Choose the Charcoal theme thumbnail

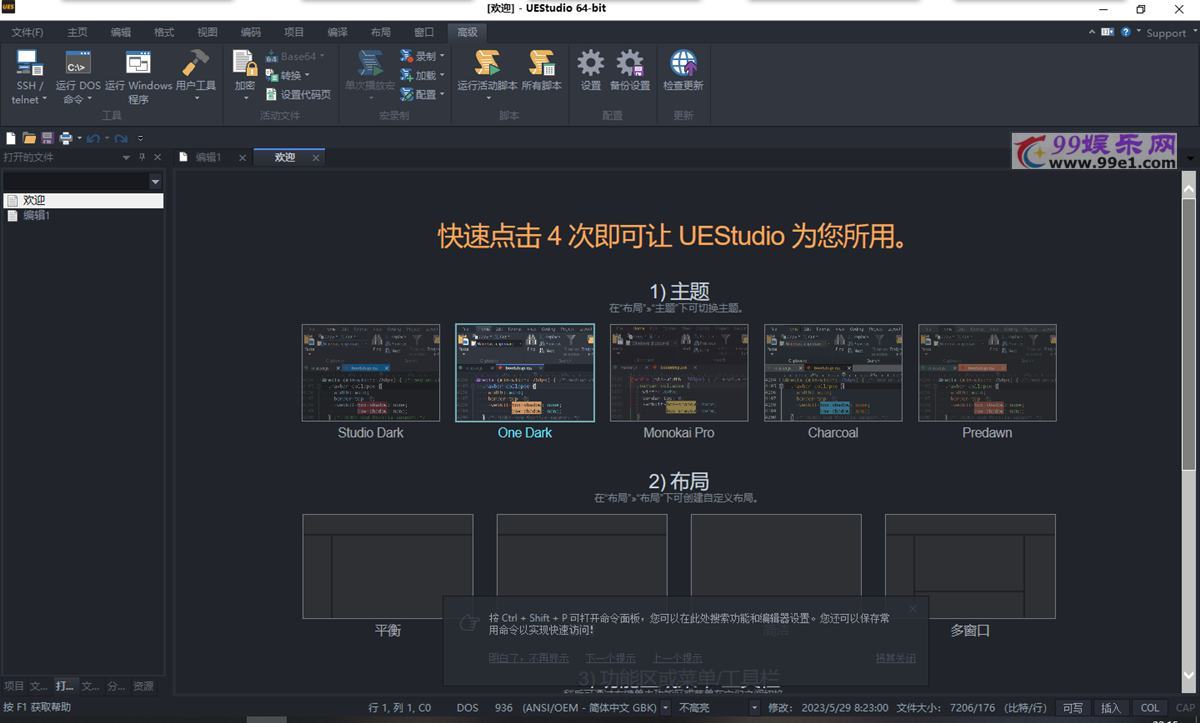(x=833, y=372)
